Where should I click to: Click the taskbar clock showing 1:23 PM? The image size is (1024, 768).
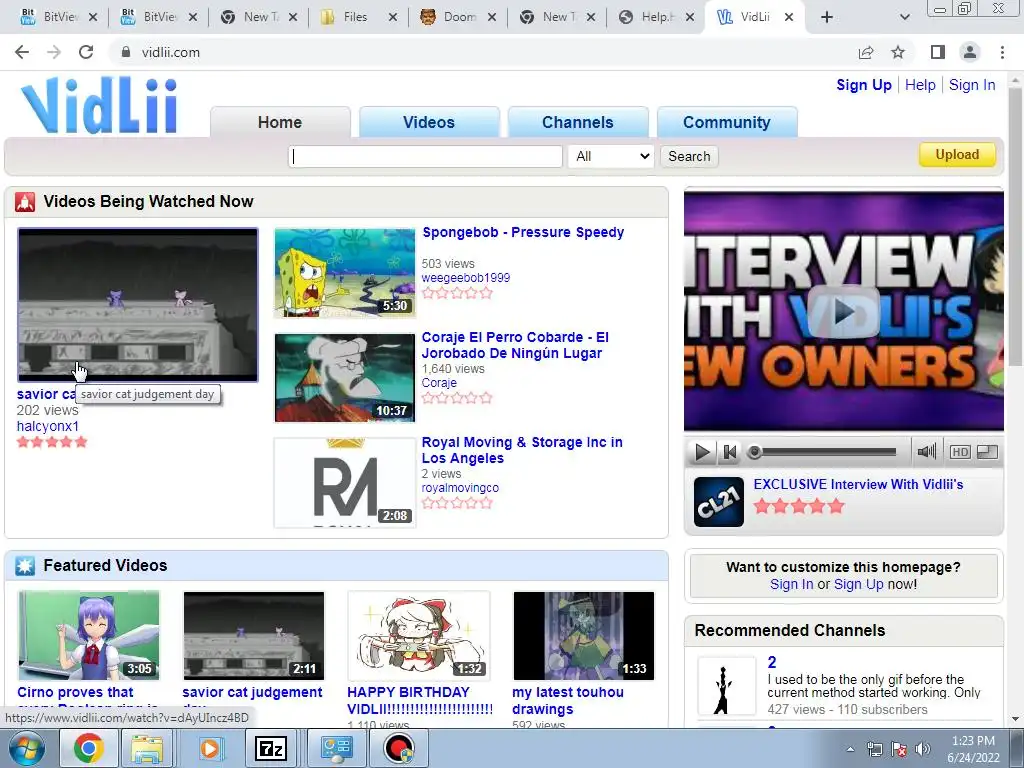click(x=973, y=749)
